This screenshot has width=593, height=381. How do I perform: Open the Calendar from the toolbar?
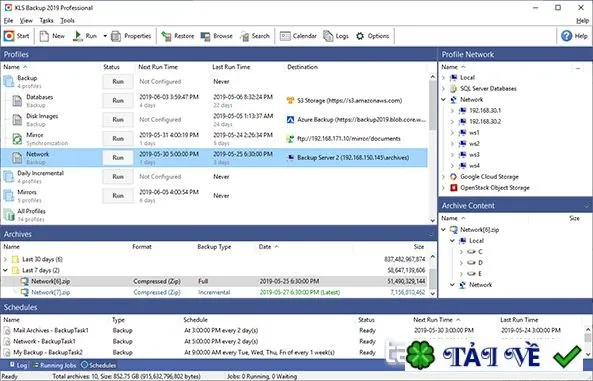(298, 36)
